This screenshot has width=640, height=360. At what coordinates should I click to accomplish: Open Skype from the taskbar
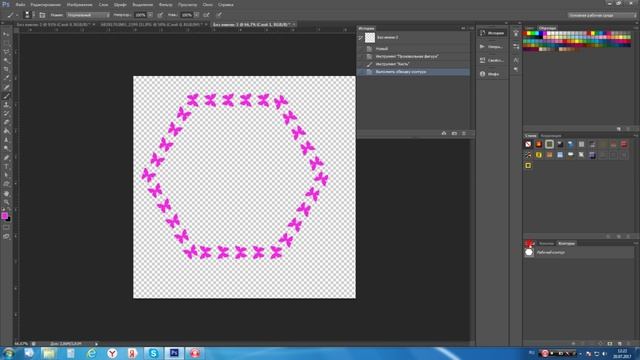153,353
